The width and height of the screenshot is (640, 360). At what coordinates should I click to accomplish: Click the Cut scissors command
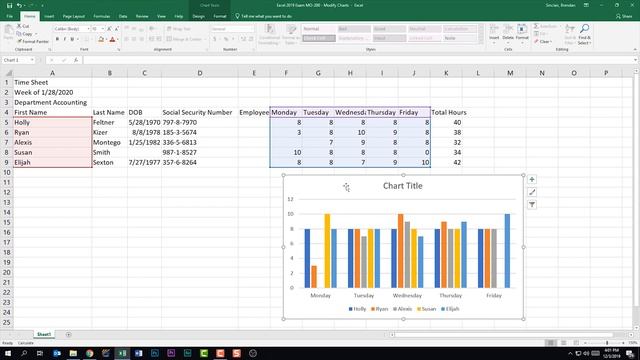pos(23,26)
